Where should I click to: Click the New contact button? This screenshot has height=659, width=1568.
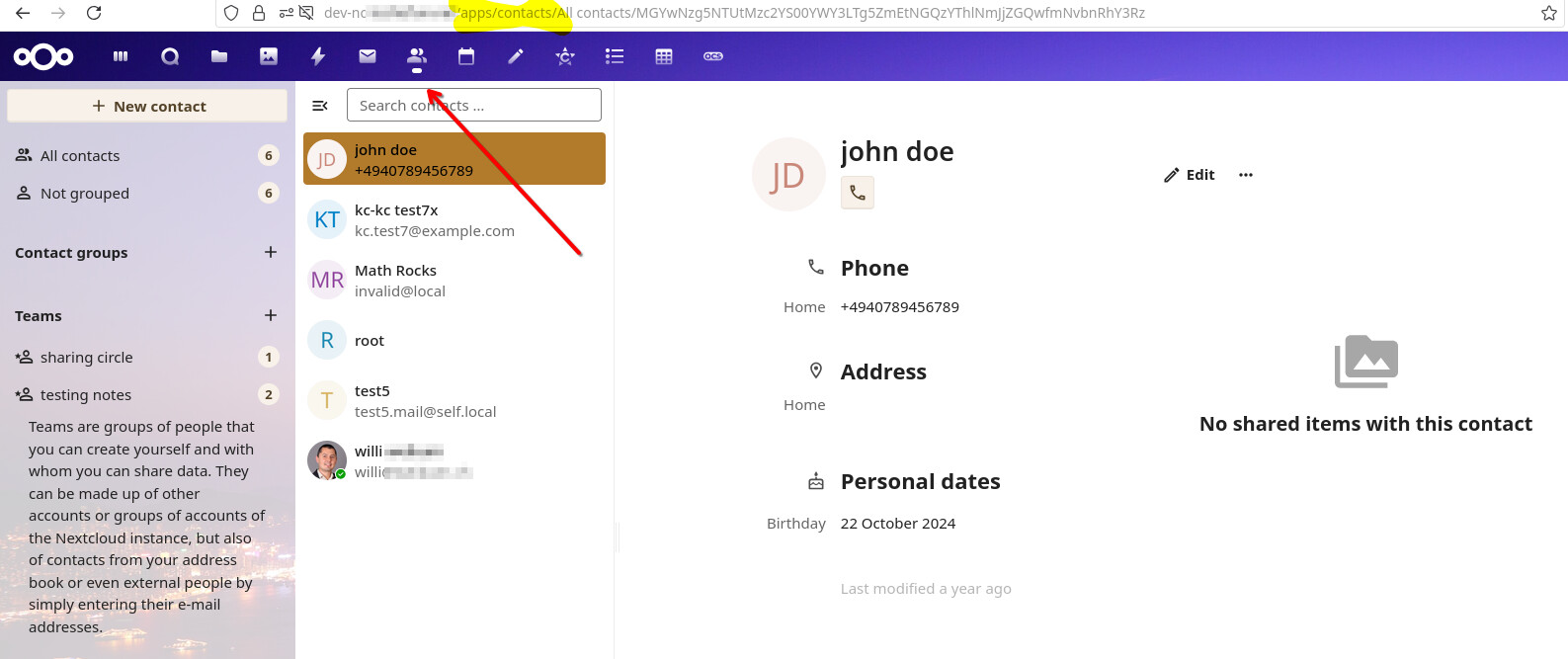pyautogui.click(x=147, y=106)
